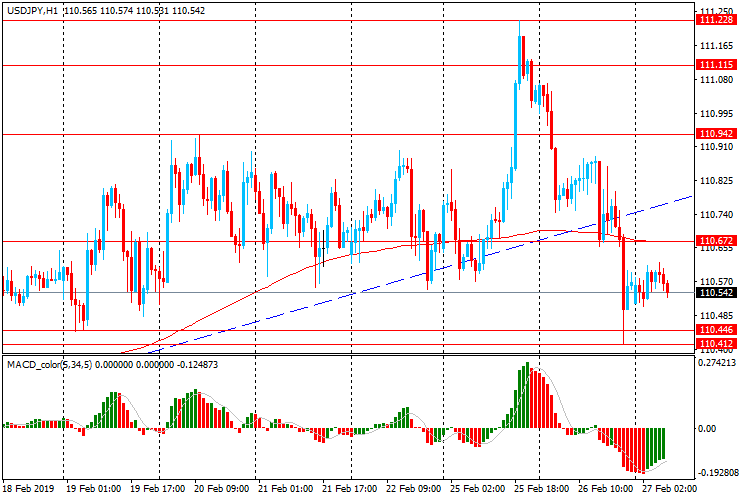Click the USDJPY,H1 chart title label
This screenshot has width=740, height=500.
click(30, 9)
